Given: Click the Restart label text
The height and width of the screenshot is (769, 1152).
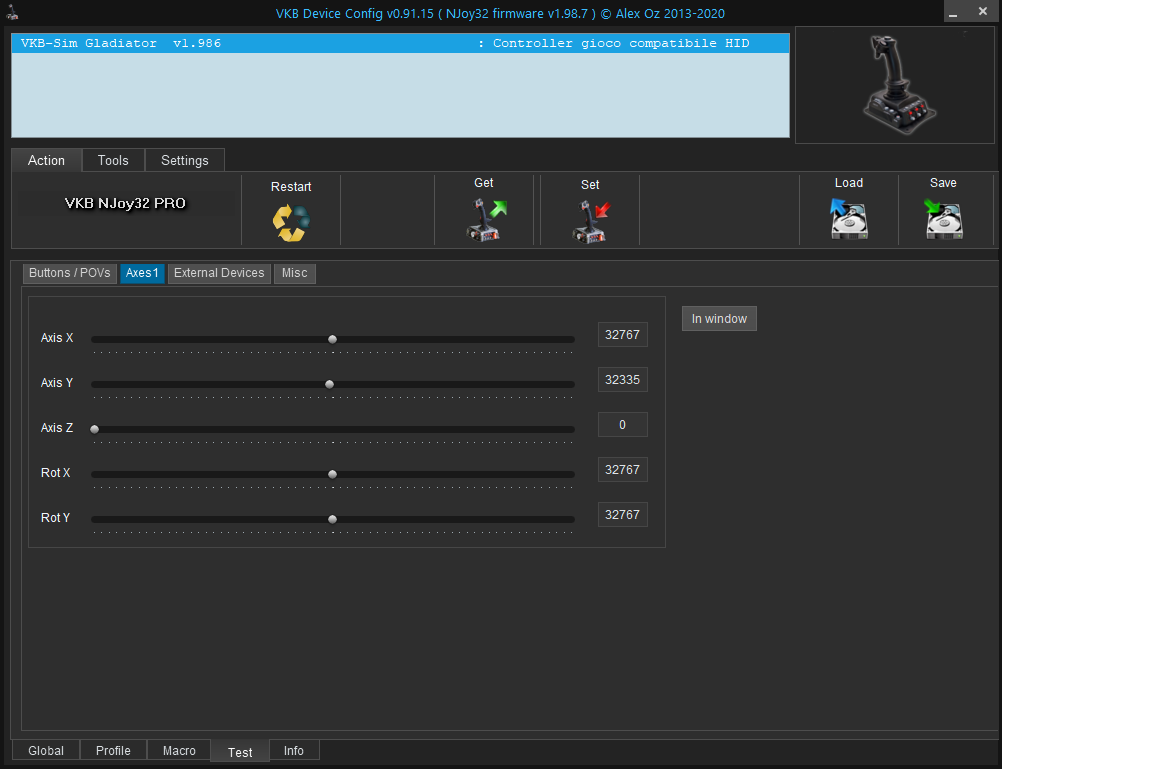Looking at the screenshot, I should pos(291,187).
